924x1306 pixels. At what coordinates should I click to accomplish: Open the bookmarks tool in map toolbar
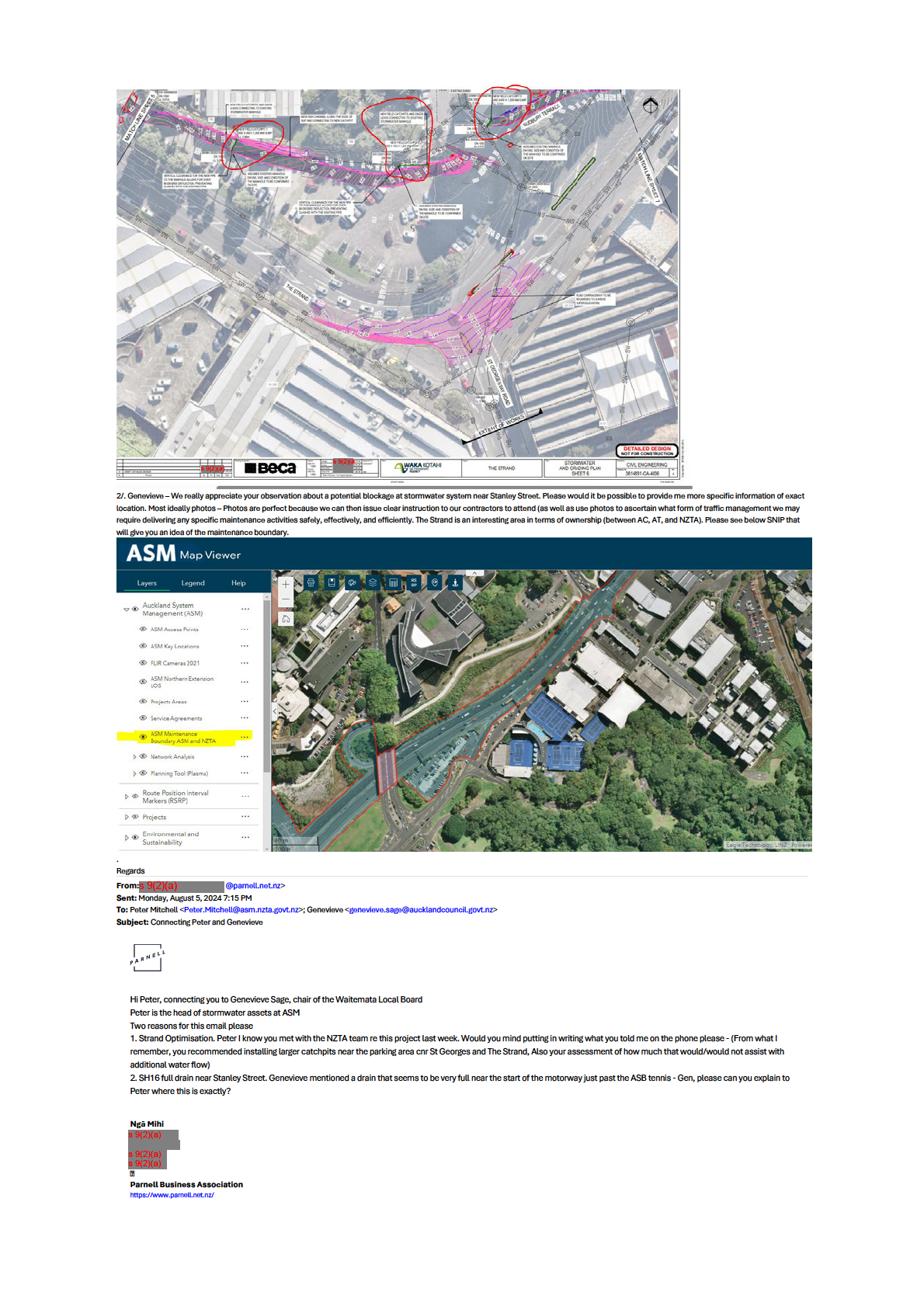pos(332,582)
